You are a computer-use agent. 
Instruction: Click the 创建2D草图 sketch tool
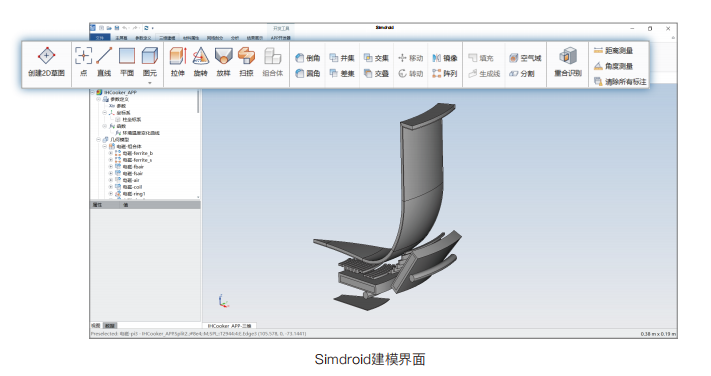(x=46, y=62)
